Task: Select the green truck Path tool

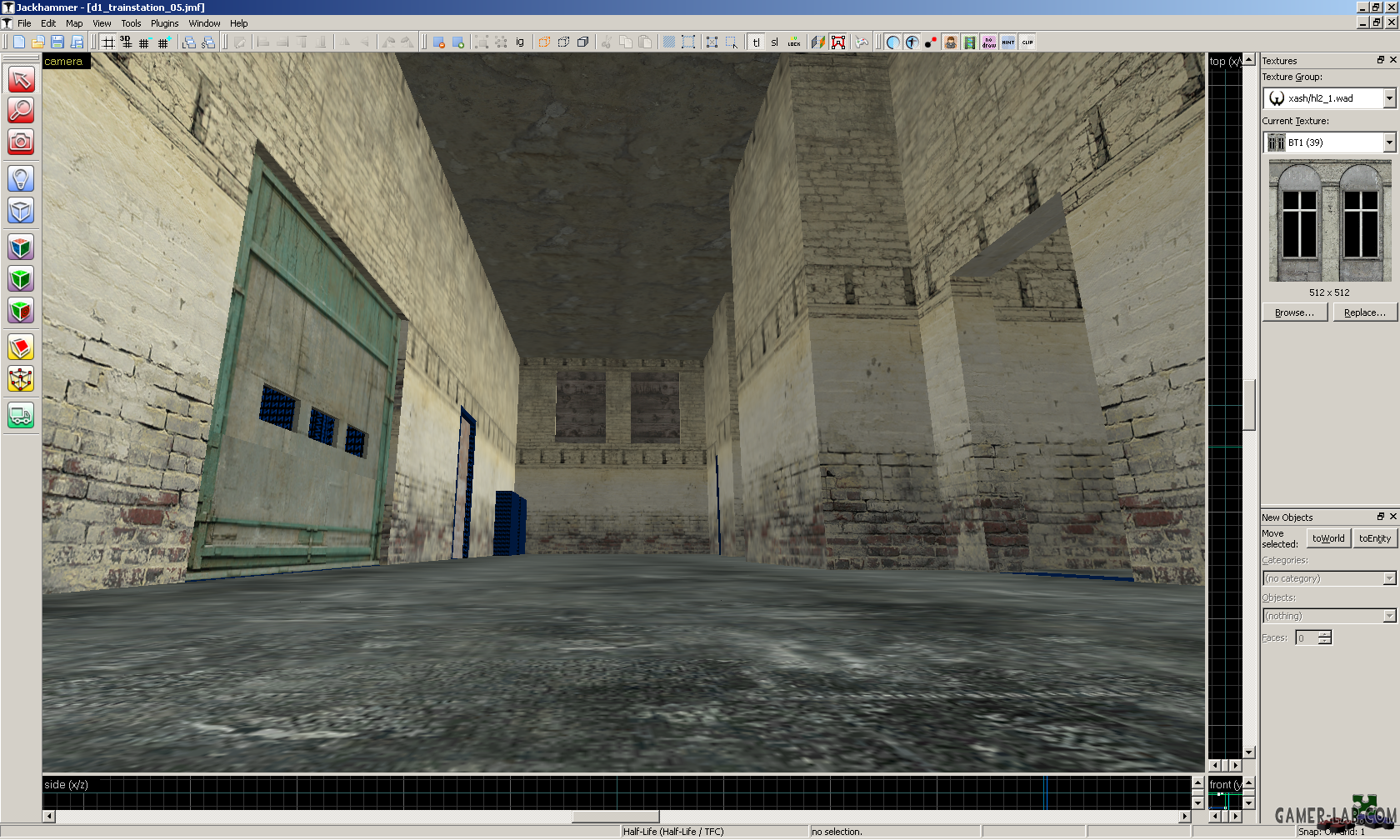Action: click(21, 415)
